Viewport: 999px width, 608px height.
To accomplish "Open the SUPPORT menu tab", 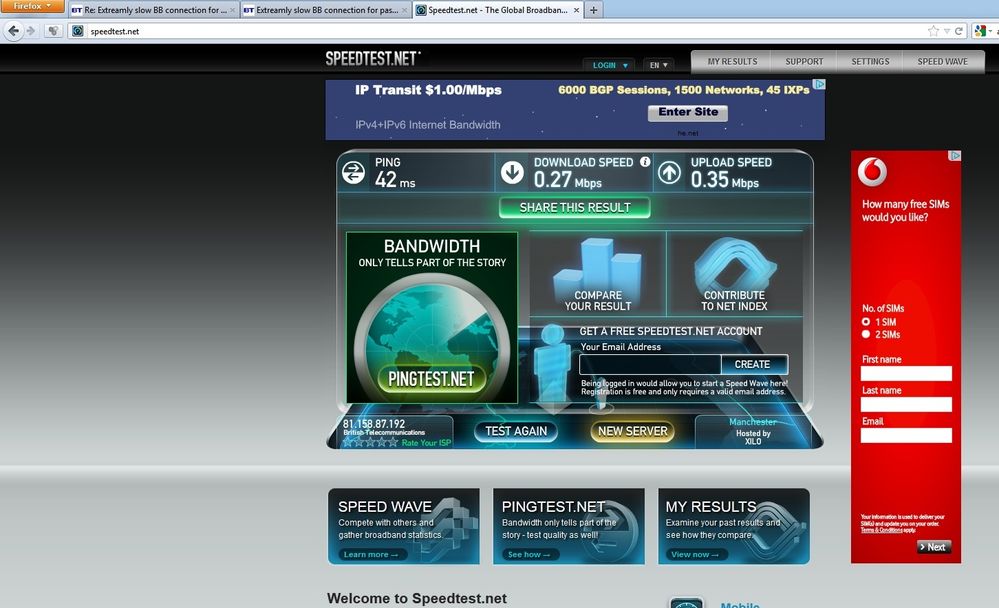I will (x=804, y=62).
